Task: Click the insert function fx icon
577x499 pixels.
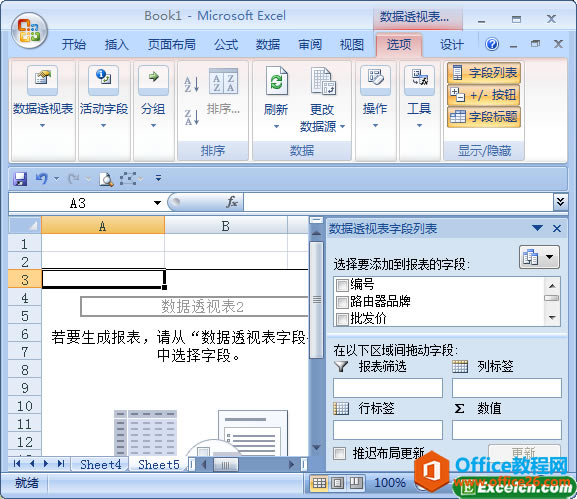Action: [x=232, y=202]
